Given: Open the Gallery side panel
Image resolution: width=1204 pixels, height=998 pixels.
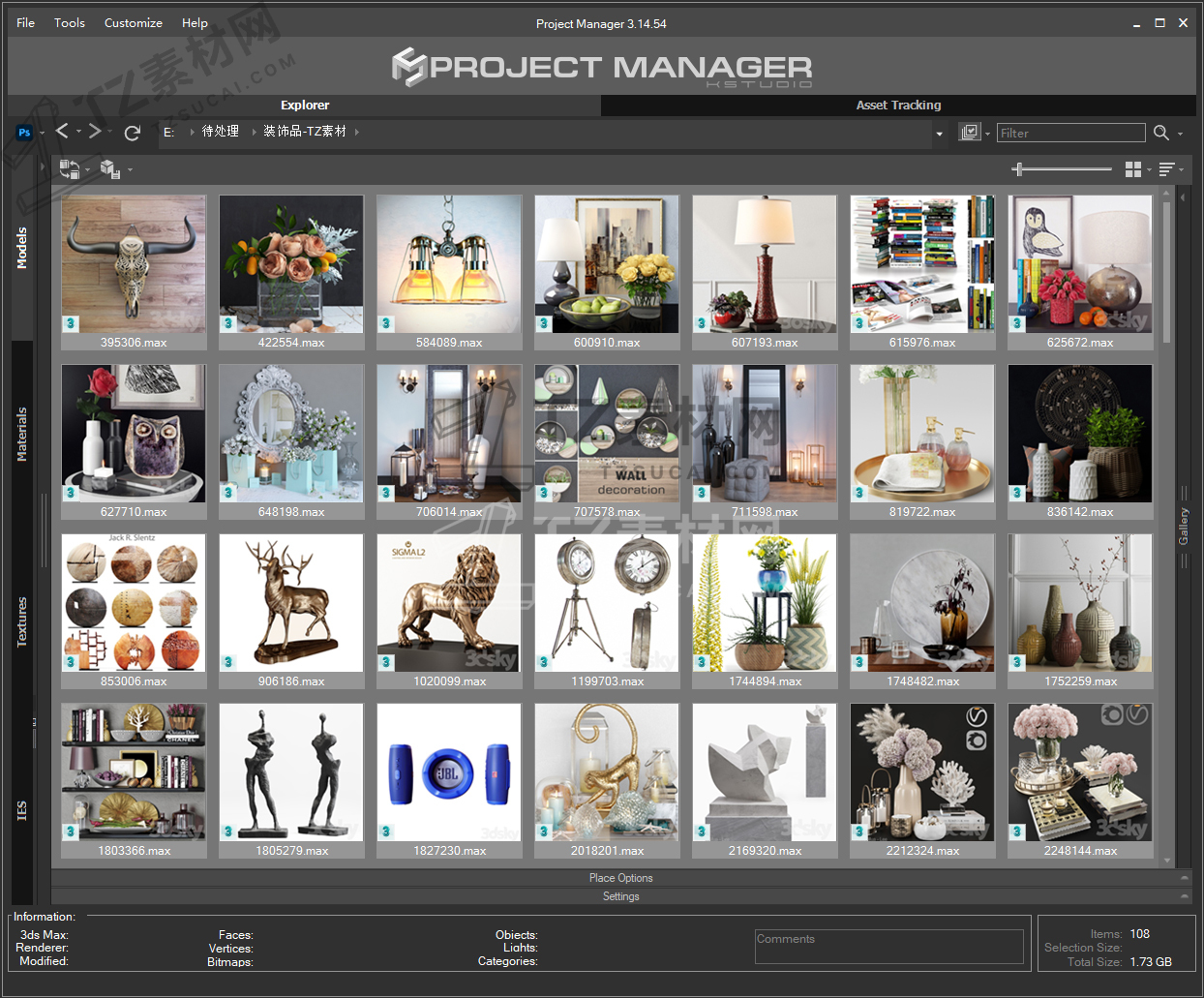Looking at the screenshot, I should pos(1183,526).
